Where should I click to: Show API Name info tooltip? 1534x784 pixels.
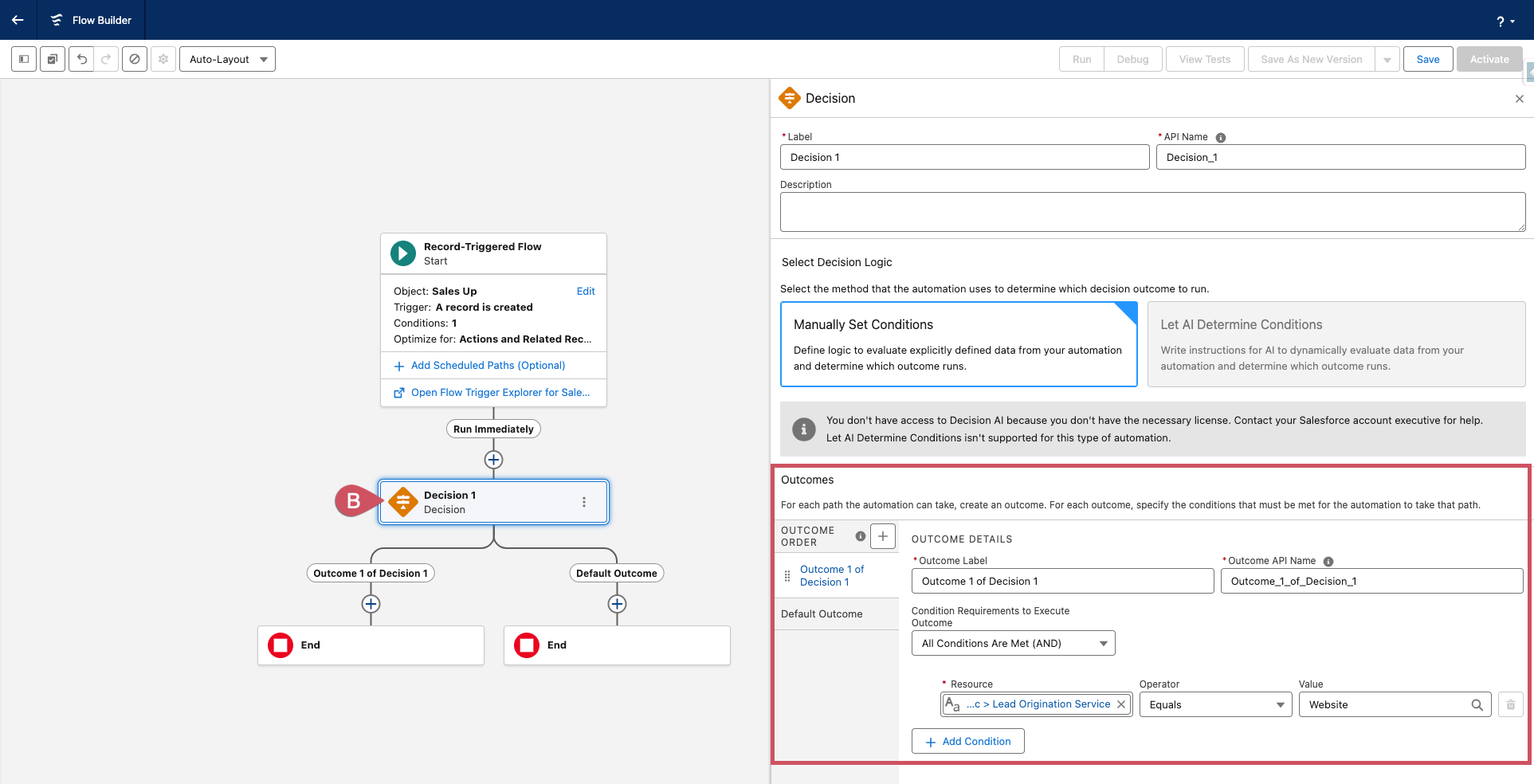1221,138
